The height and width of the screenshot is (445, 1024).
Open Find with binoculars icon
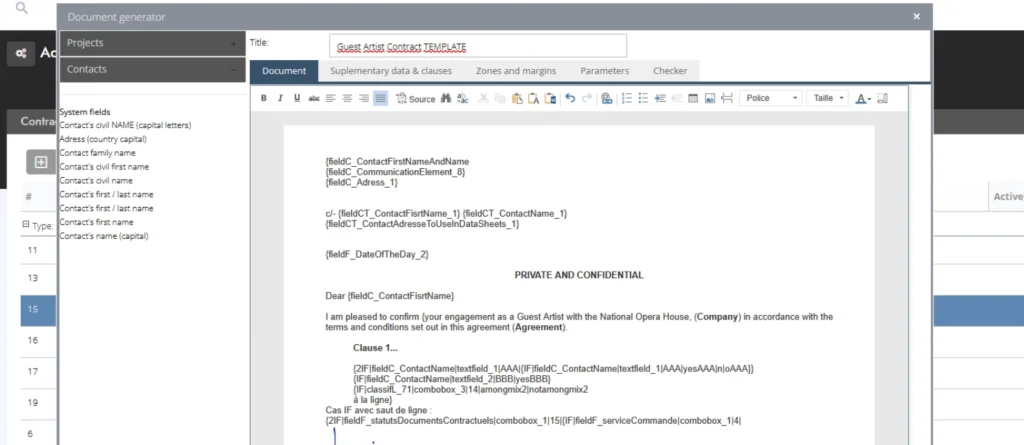[x=447, y=99]
